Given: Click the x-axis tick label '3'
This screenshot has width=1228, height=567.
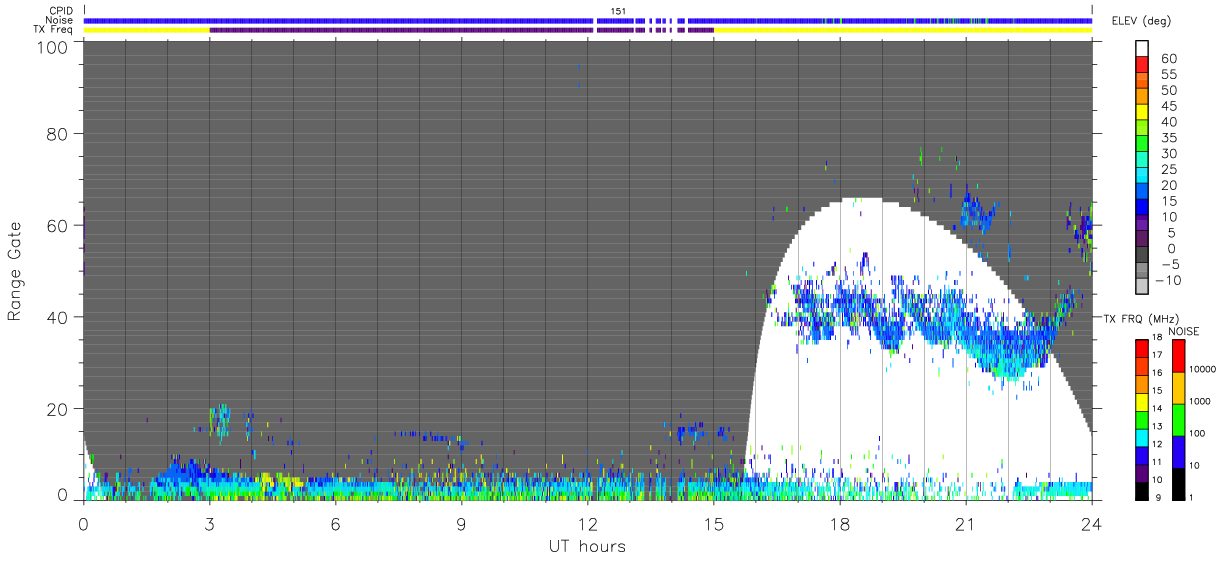Looking at the screenshot, I should pos(209,524).
